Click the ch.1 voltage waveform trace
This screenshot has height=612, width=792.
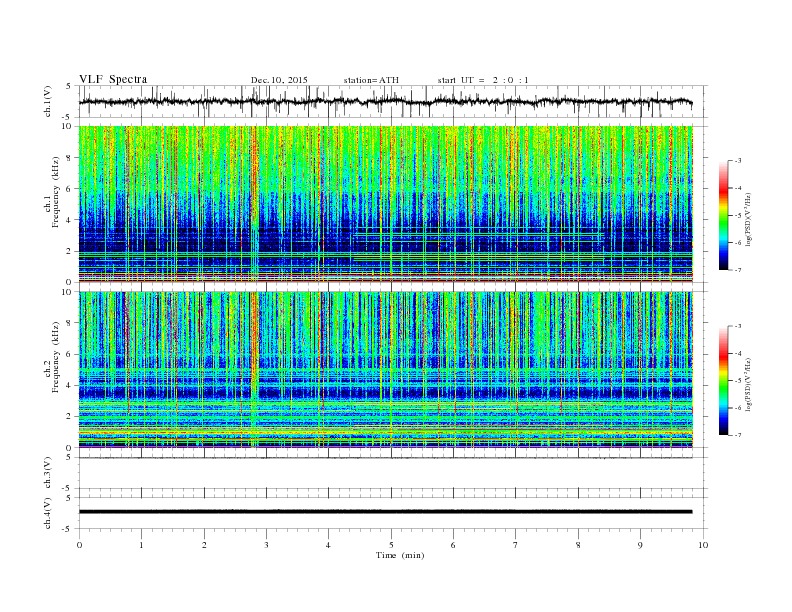click(385, 102)
